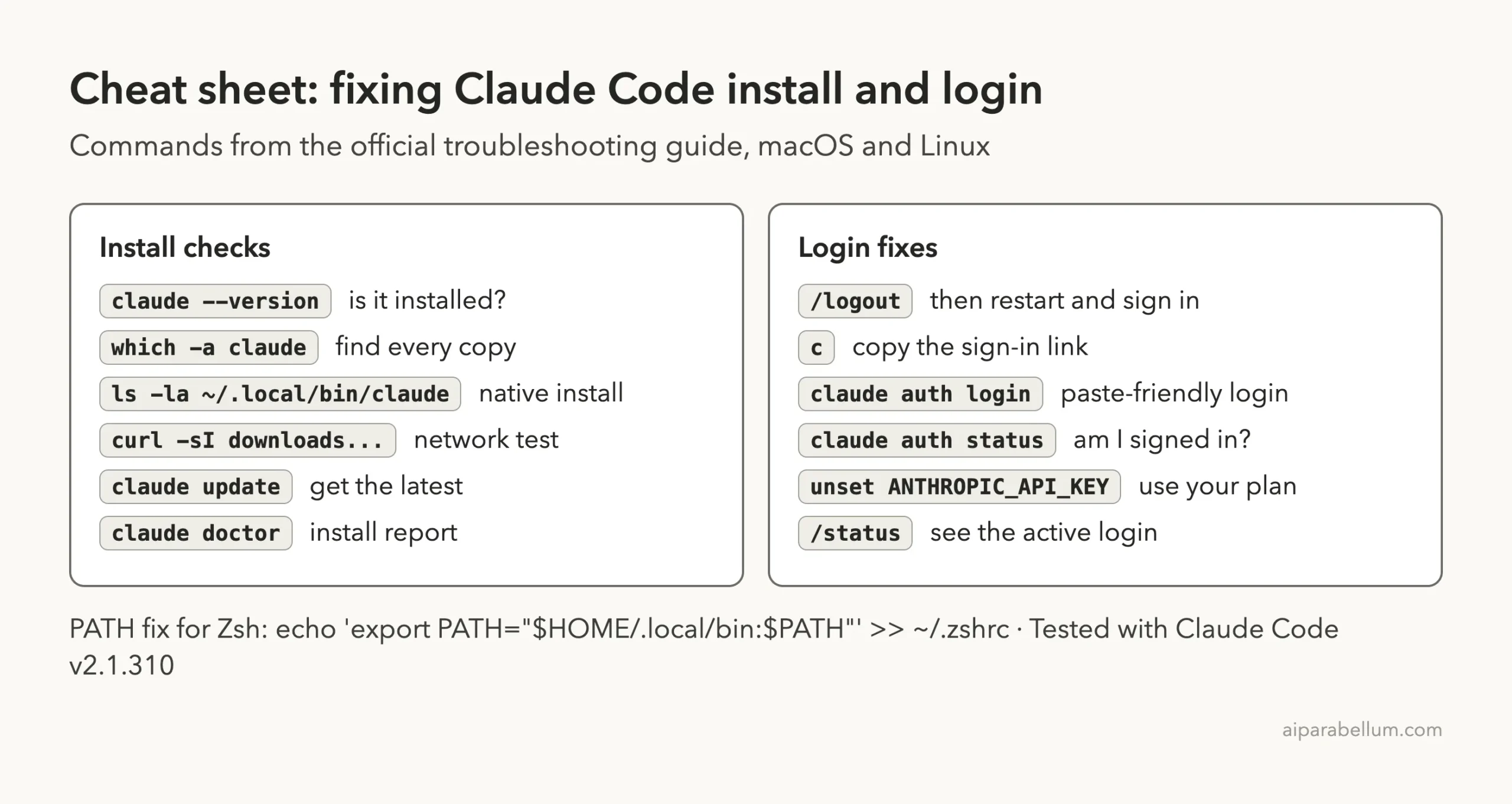Click the 'find every copy' description

tap(425, 347)
